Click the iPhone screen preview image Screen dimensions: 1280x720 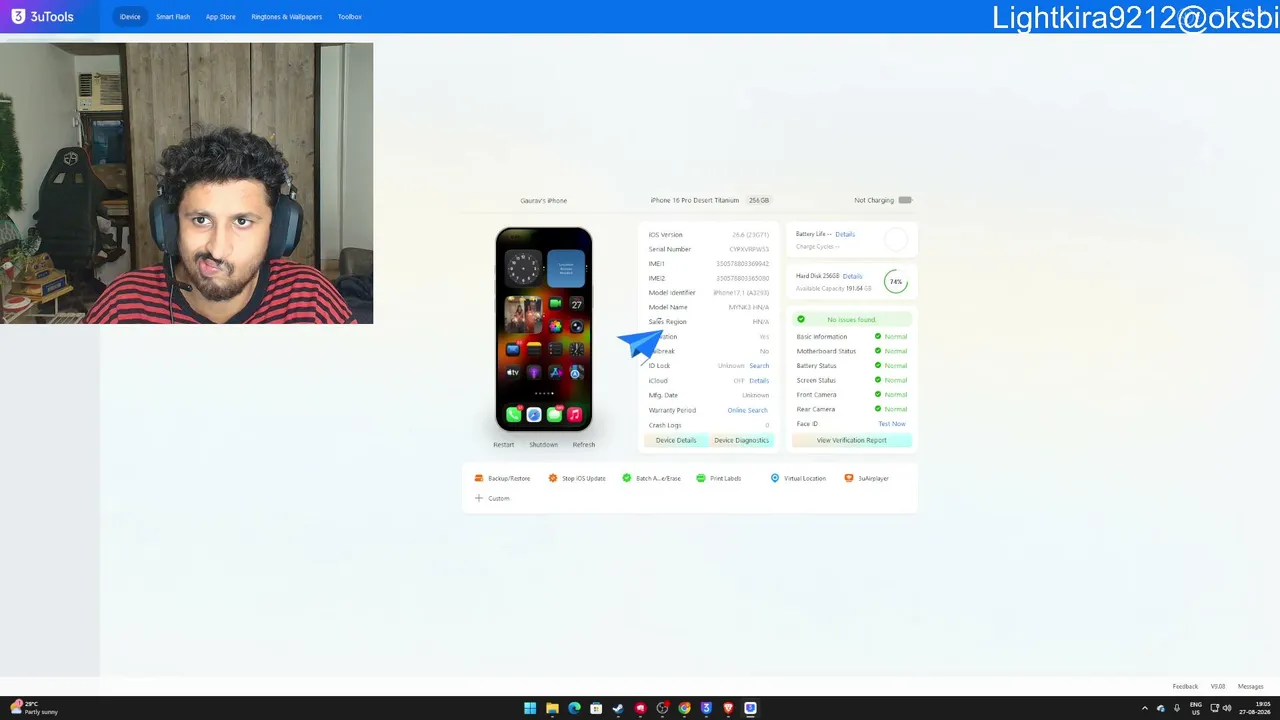(x=544, y=330)
